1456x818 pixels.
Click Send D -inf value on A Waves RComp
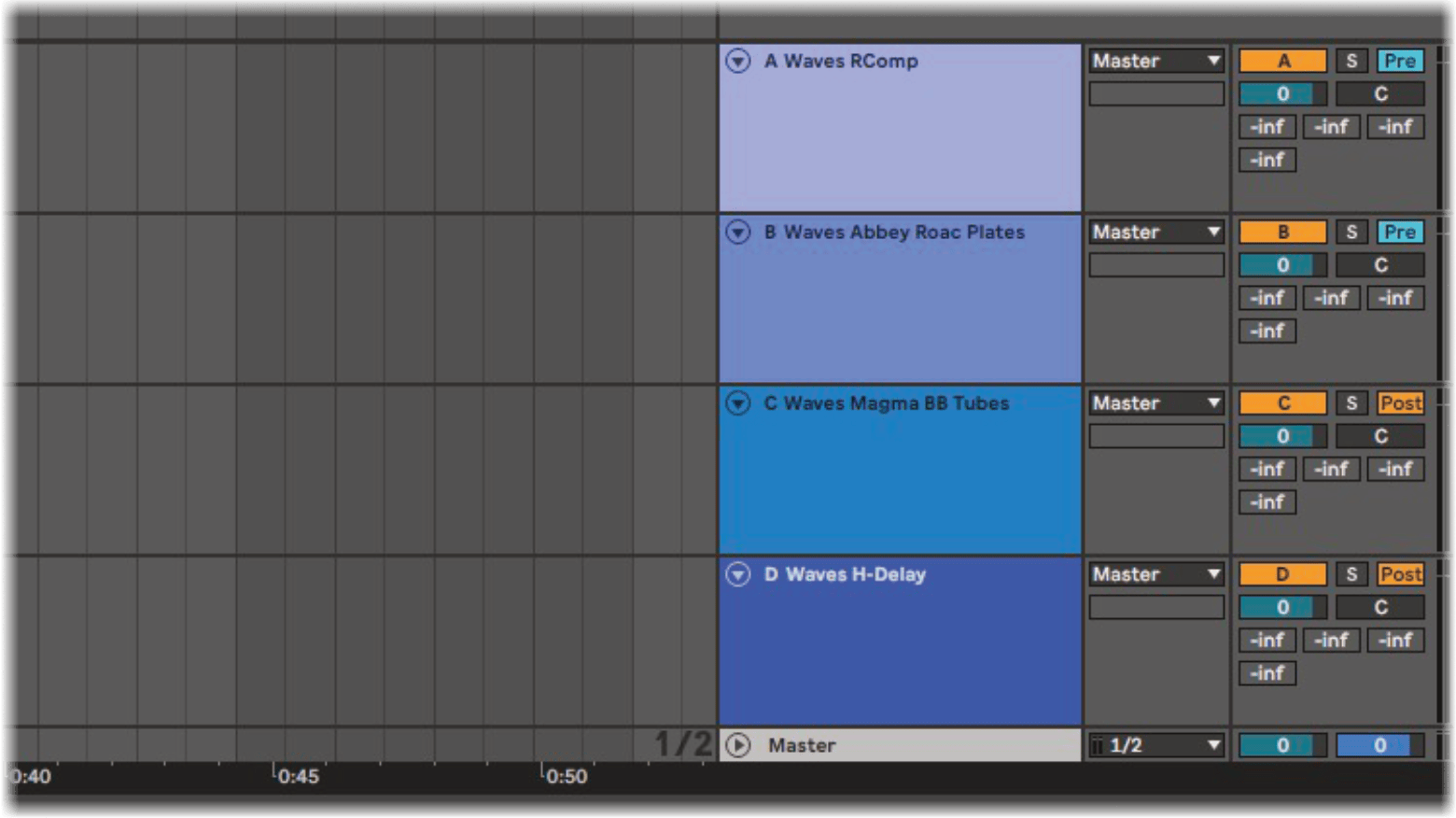1267,160
